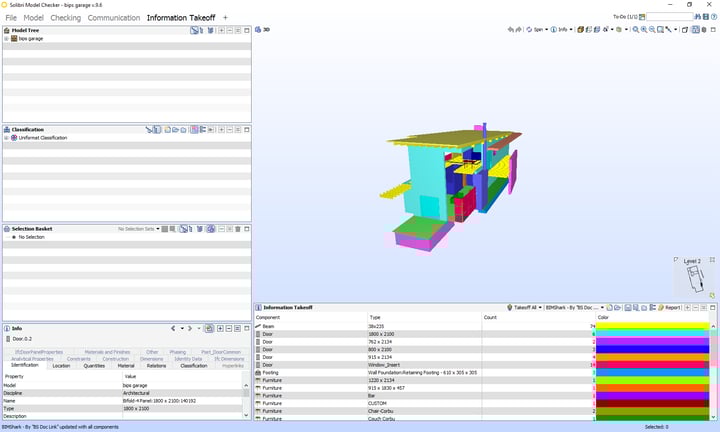Toggle the 3D section box cube icon

point(703,29)
